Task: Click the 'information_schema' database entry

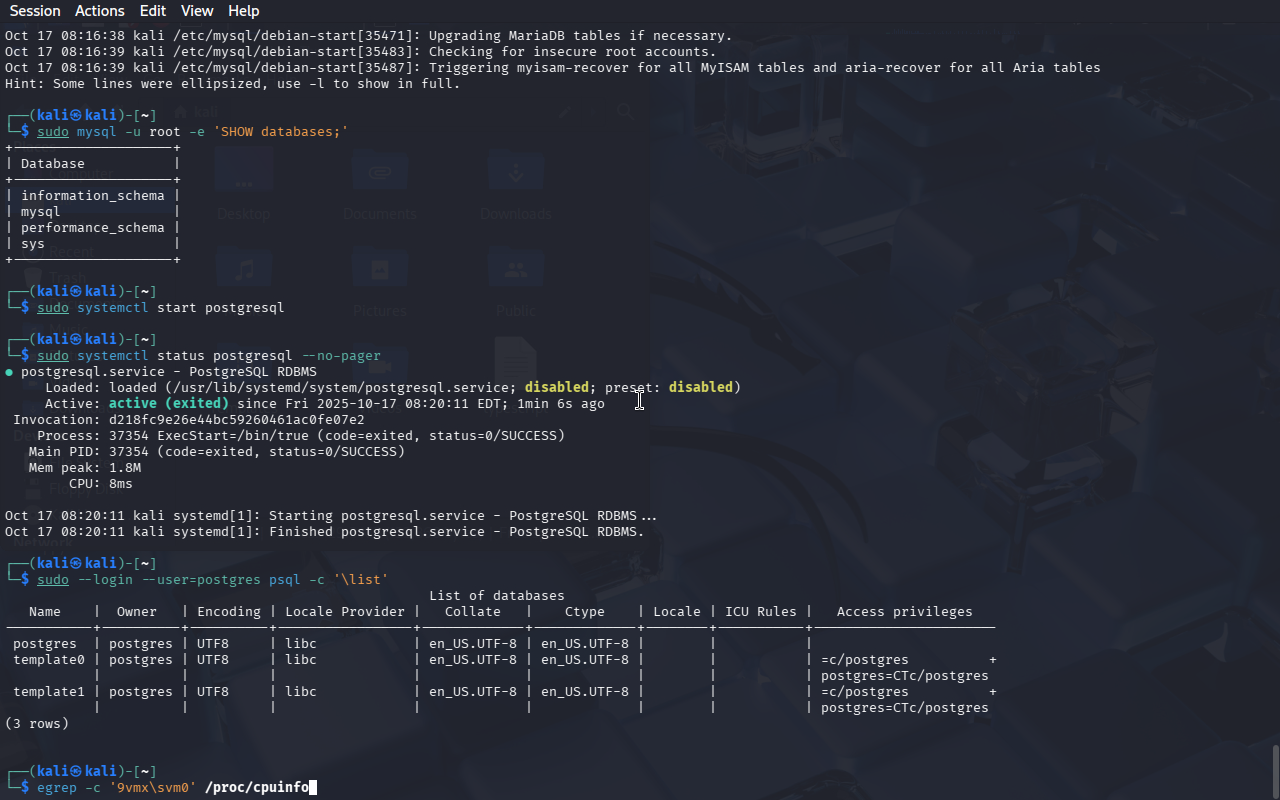Action: 92,196
